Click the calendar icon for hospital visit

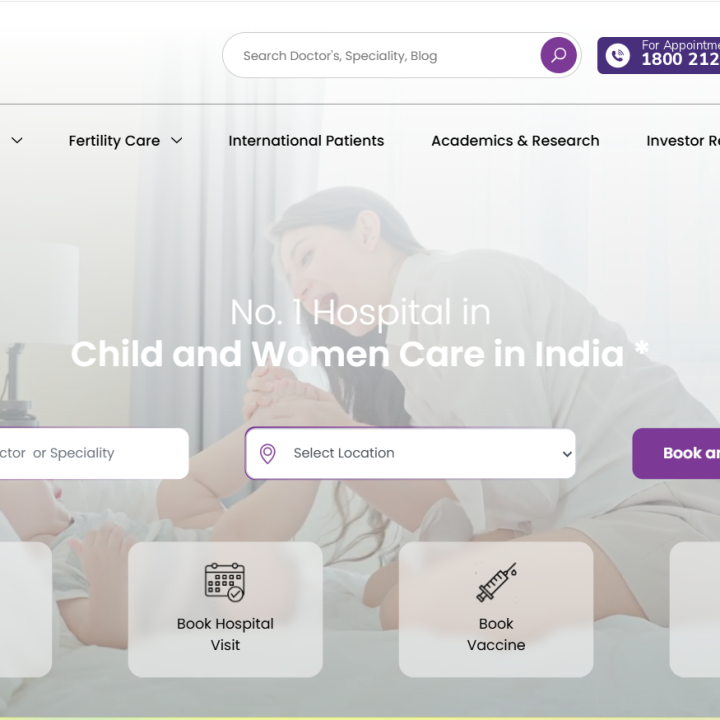(225, 582)
